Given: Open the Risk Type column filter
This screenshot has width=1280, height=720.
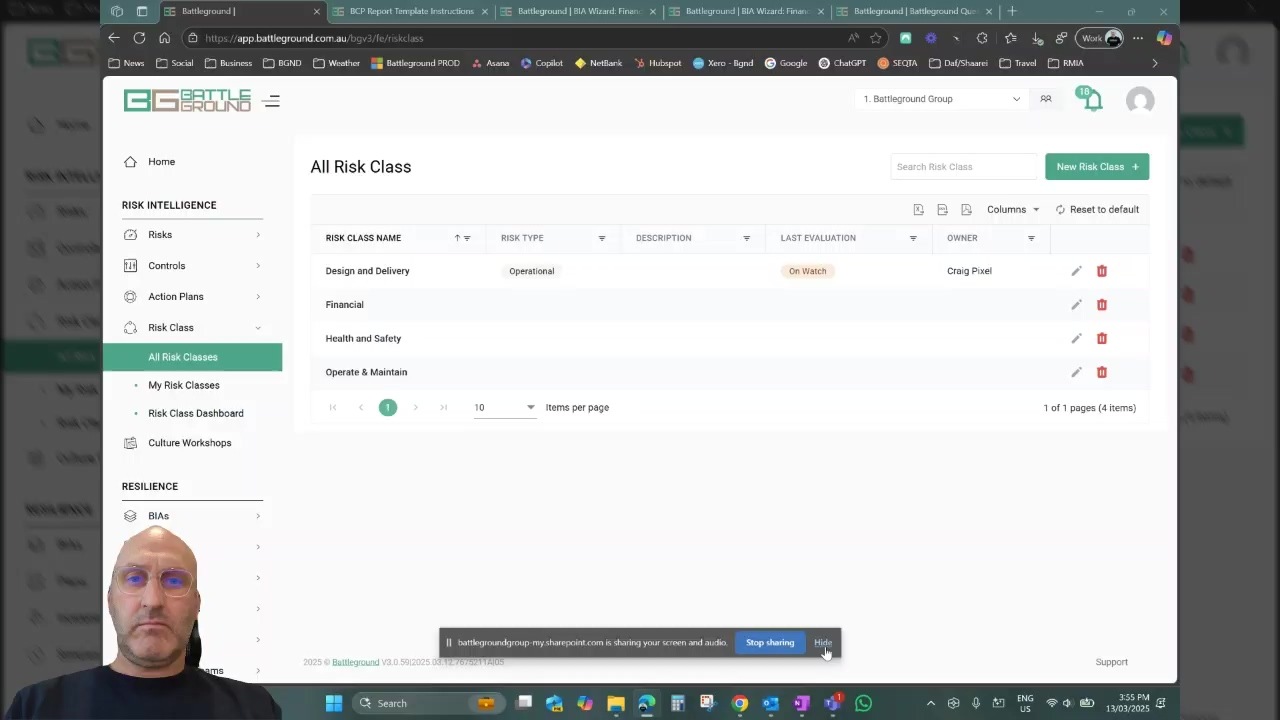Looking at the screenshot, I should (x=601, y=238).
